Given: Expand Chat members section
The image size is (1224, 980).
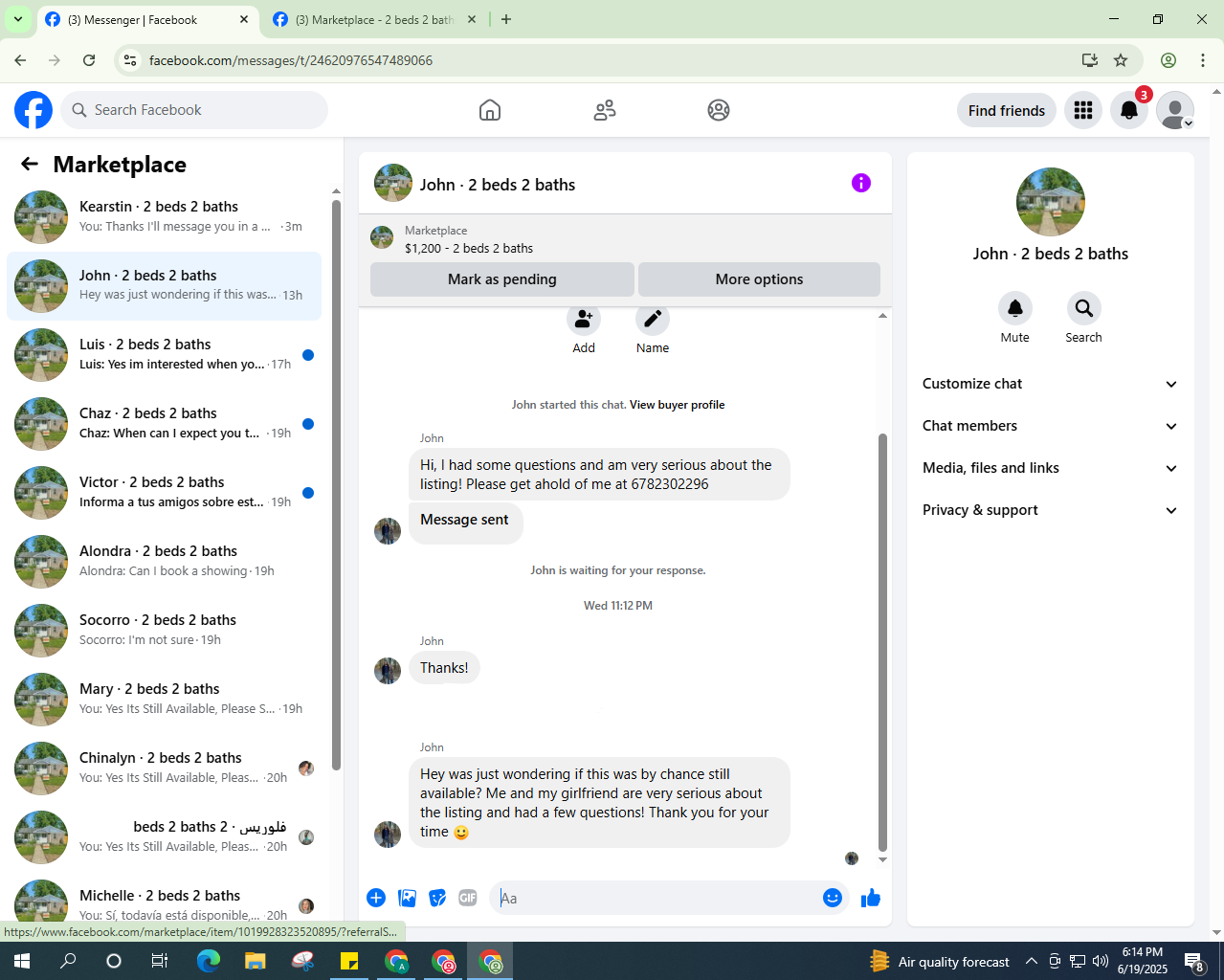Looking at the screenshot, I should click(1051, 426).
